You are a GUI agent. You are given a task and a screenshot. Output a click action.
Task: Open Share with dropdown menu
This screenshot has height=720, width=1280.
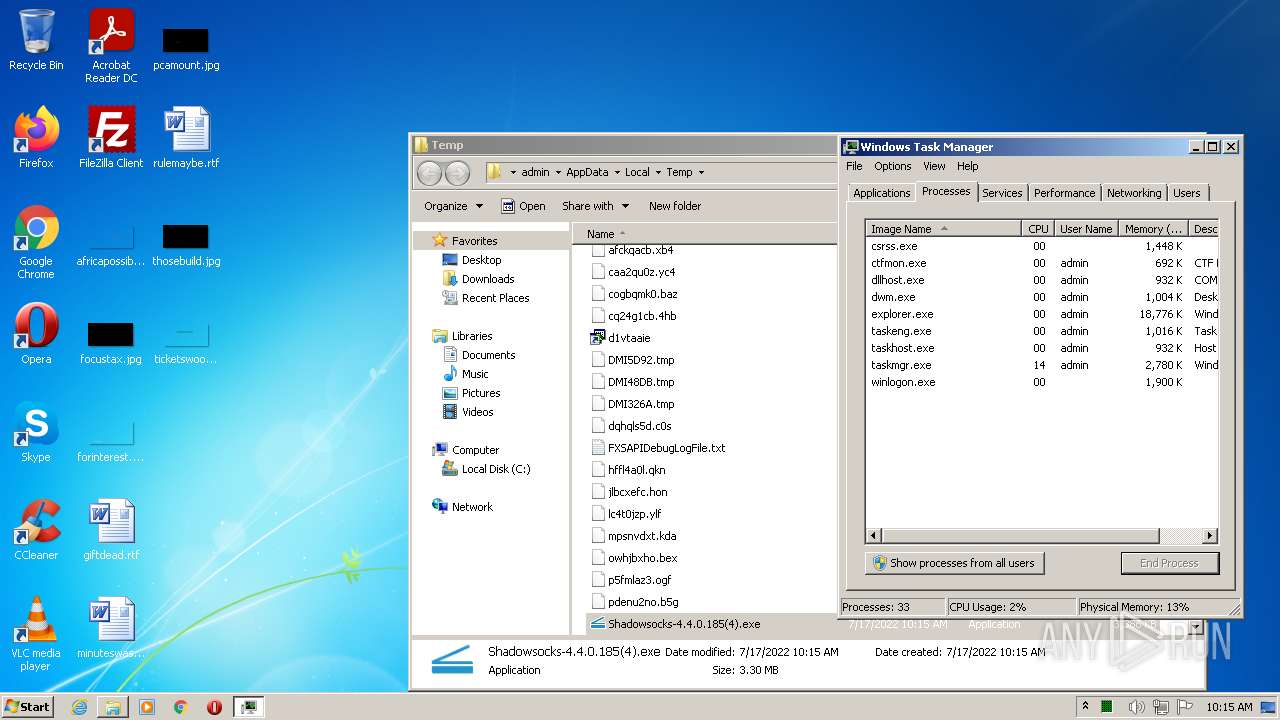pos(596,206)
